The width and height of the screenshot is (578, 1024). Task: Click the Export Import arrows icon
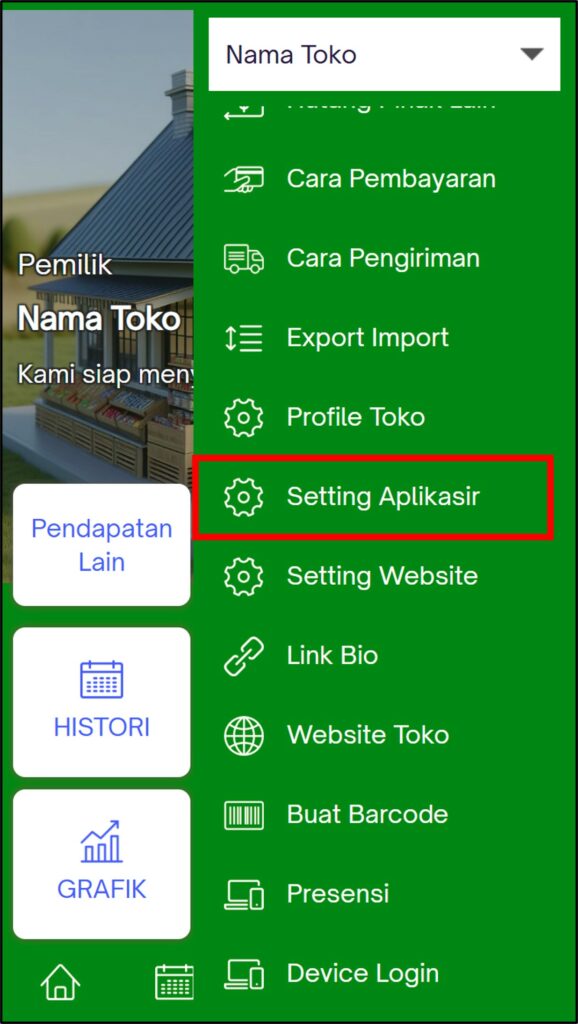[244, 338]
